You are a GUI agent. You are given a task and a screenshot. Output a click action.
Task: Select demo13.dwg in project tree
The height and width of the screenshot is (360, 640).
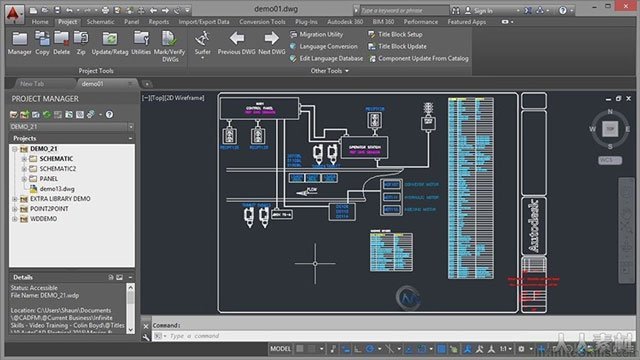[57, 189]
